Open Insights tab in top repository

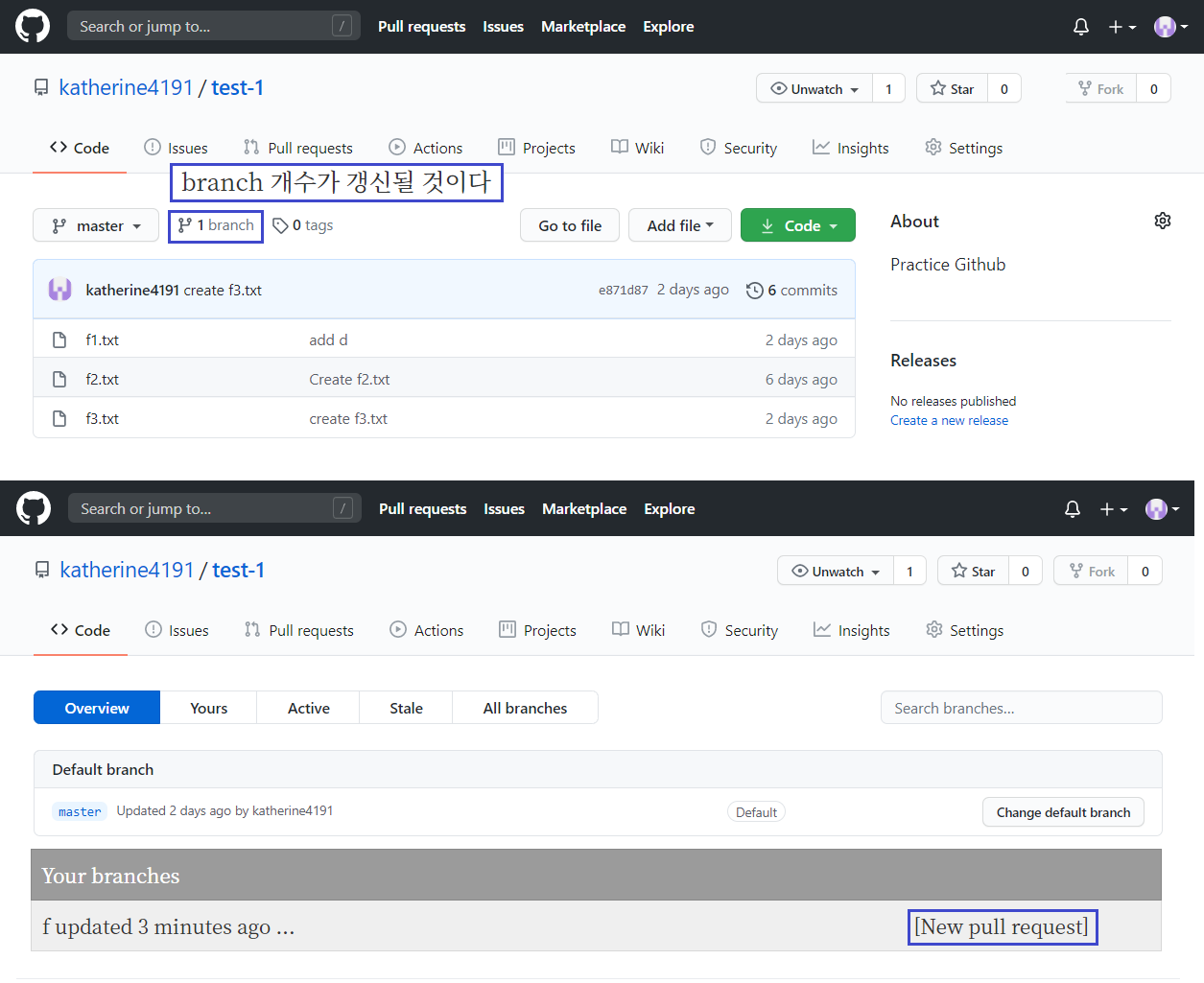coord(851,148)
